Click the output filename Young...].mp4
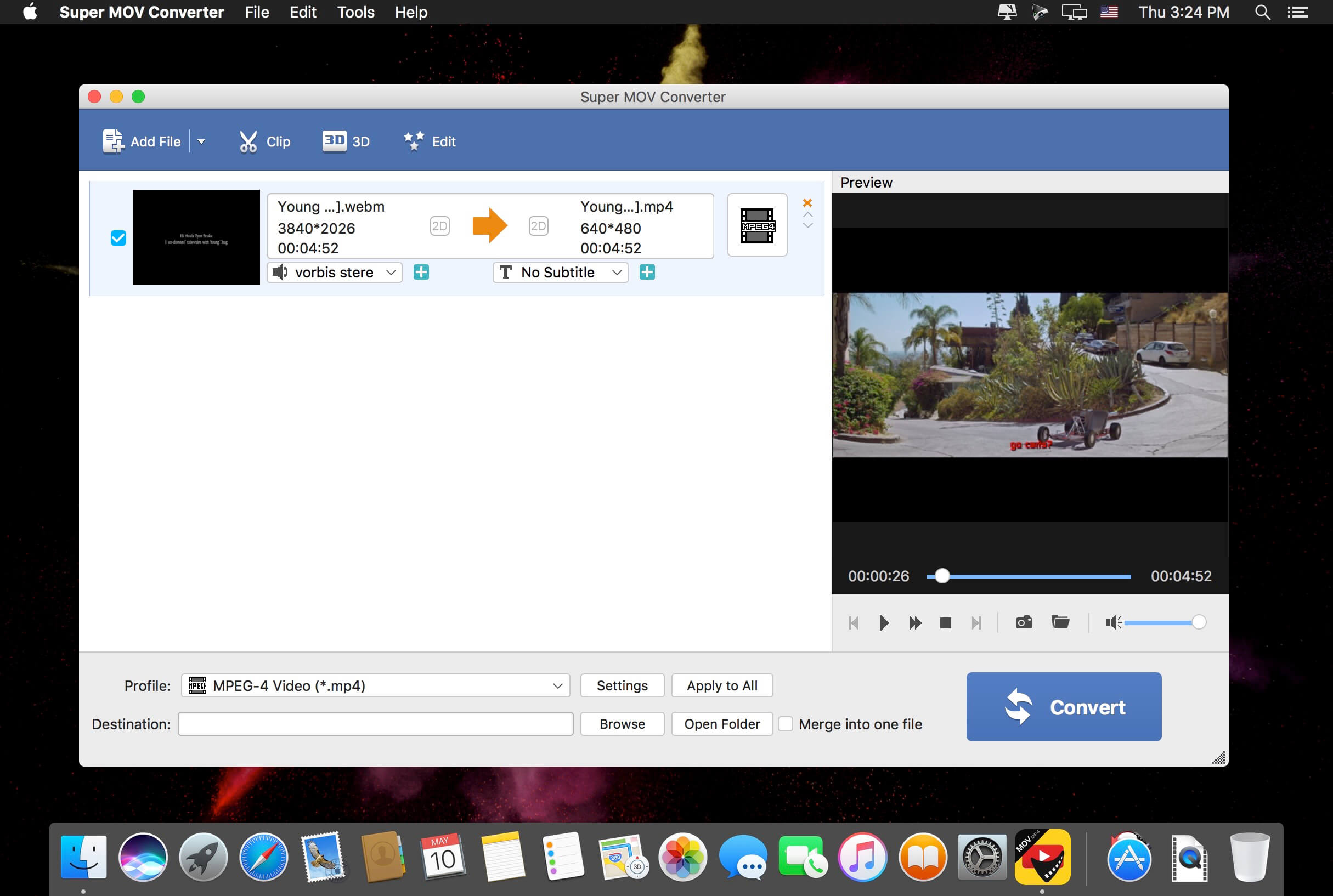The width and height of the screenshot is (1333, 896). pos(626,206)
